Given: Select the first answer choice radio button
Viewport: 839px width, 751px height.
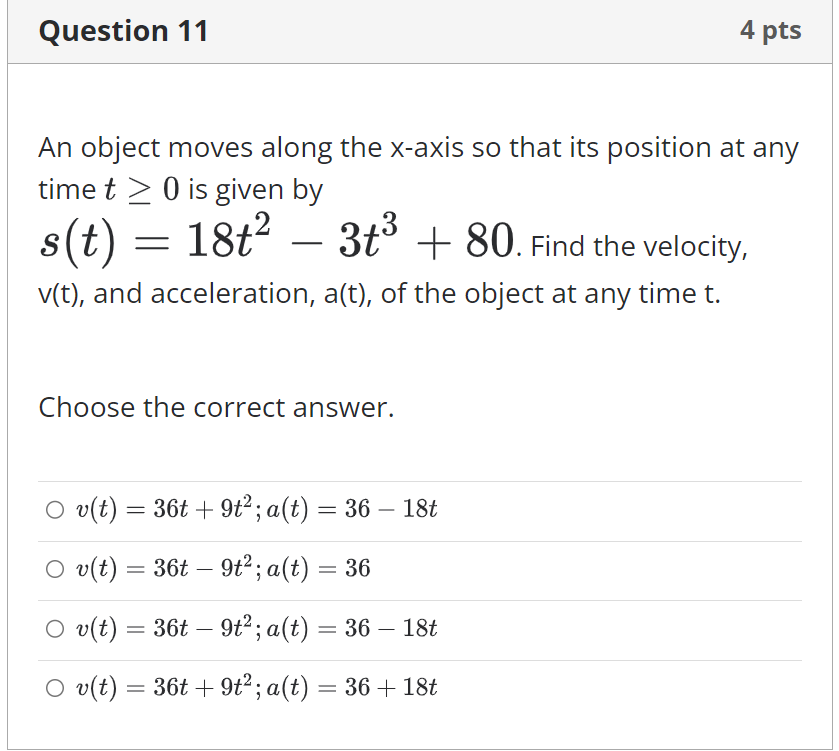Looking at the screenshot, I should coord(53,509).
